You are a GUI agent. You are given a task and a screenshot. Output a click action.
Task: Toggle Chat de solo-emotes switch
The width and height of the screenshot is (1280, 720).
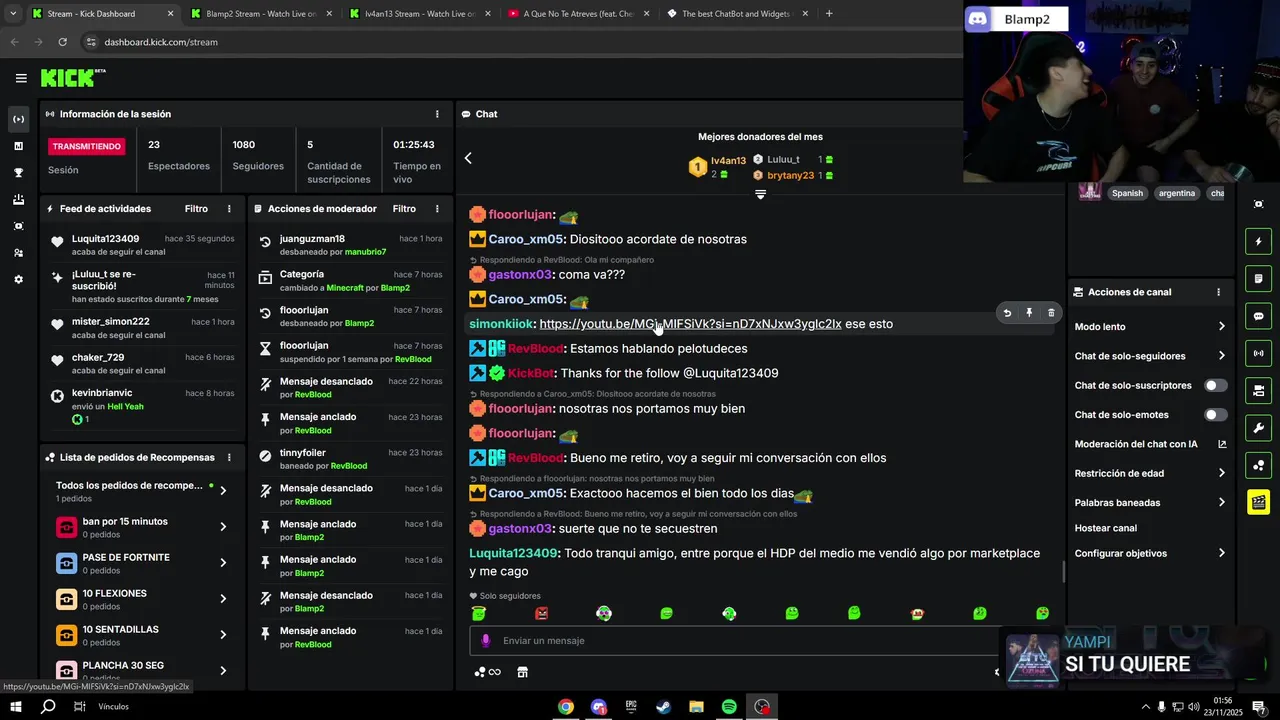point(1215,415)
